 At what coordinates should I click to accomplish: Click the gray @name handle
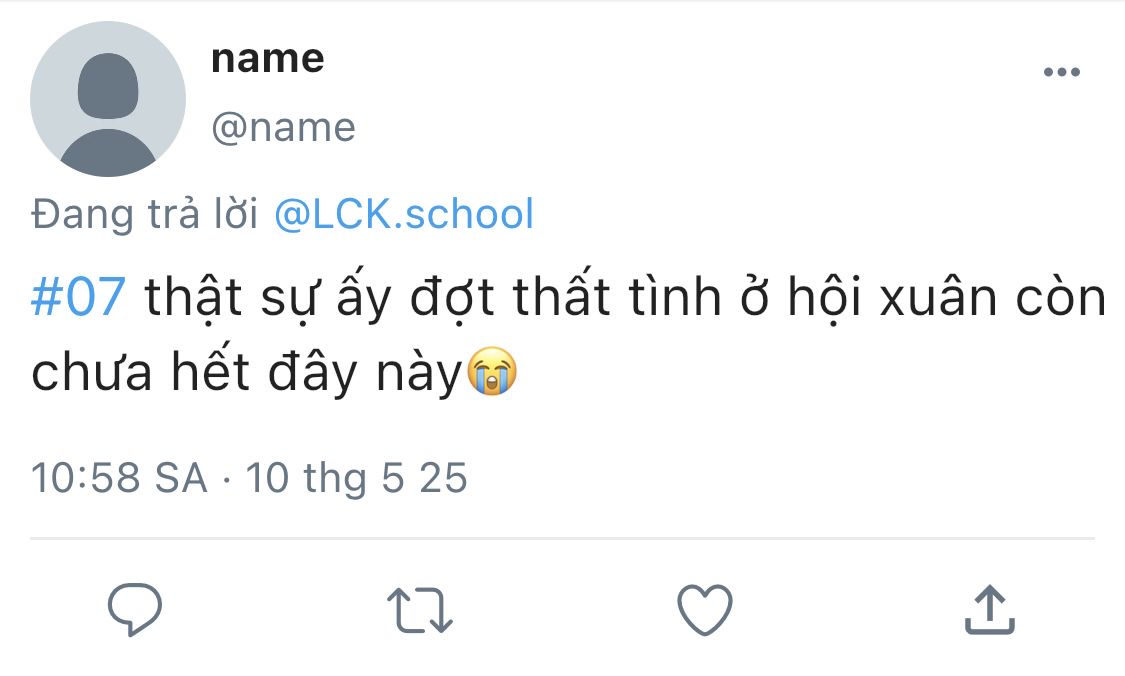(283, 128)
